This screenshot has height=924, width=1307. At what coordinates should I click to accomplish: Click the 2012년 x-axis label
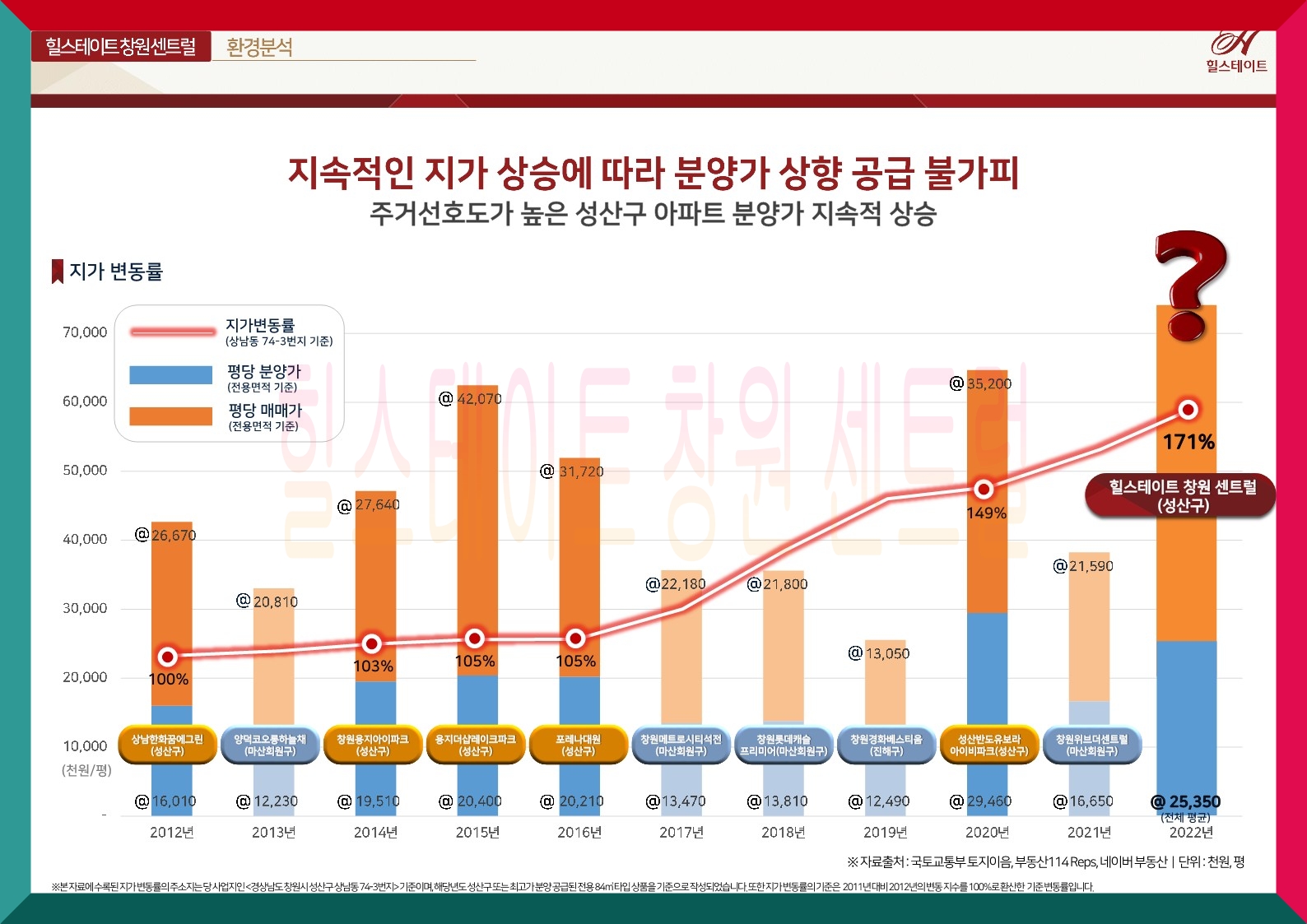click(x=172, y=833)
